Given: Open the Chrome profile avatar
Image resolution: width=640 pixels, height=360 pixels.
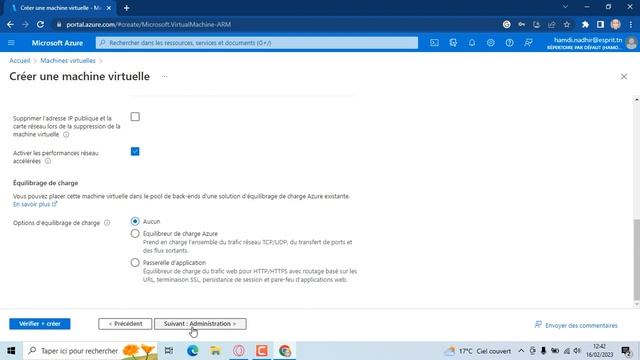Looking at the screenshot, I should (x=616, y=24).
